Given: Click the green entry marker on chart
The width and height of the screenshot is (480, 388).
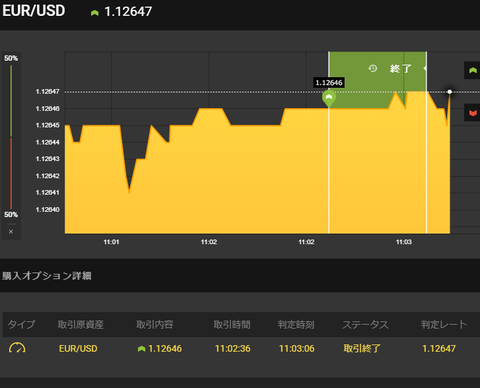Looking at the screenshot, I should [x=329, y=98].
